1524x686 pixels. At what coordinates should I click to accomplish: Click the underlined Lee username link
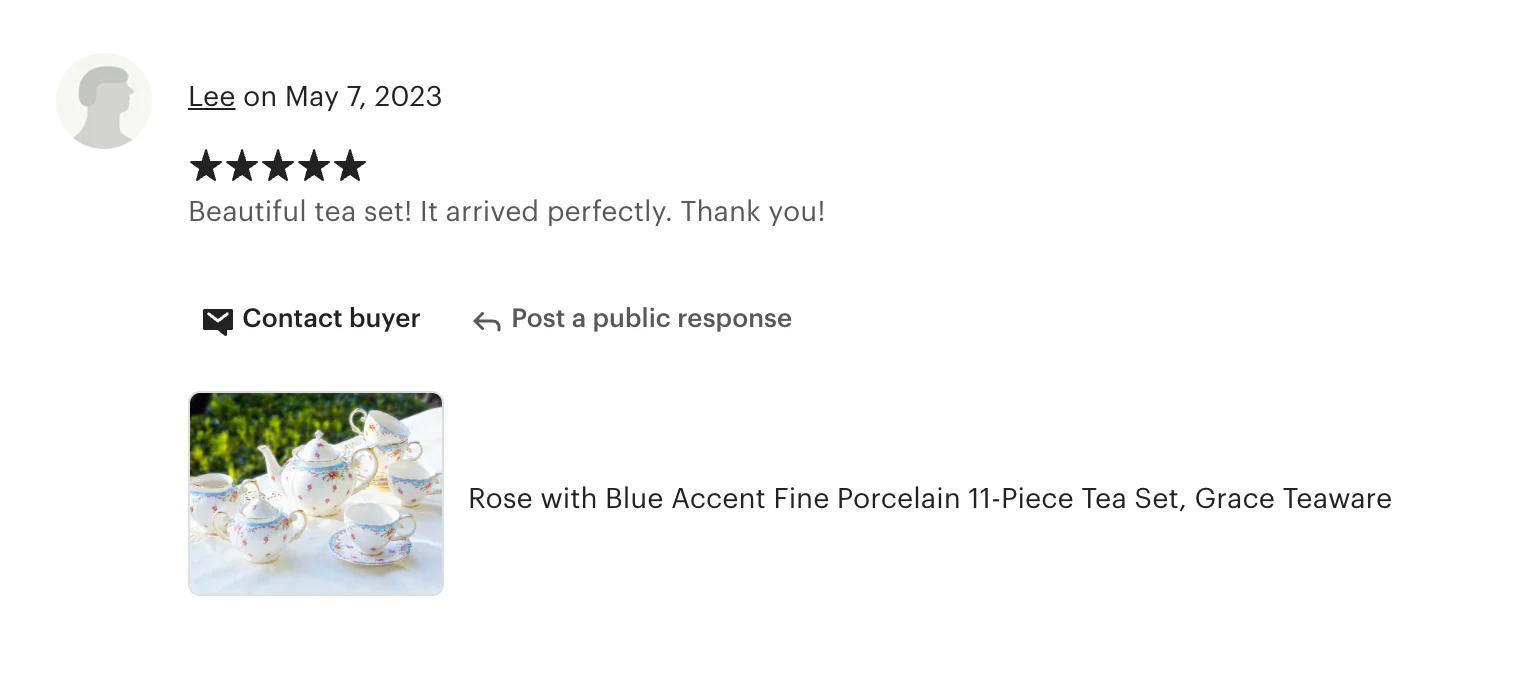point(211,96)
